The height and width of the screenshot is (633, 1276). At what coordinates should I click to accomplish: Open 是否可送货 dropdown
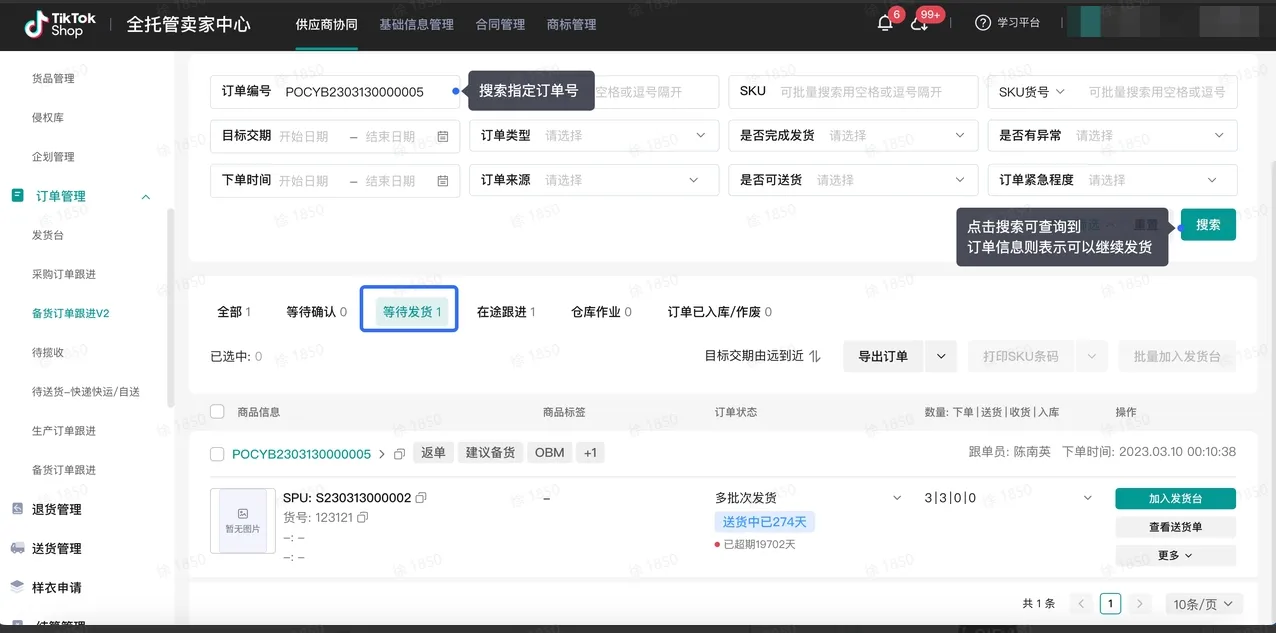pos(853,180)
